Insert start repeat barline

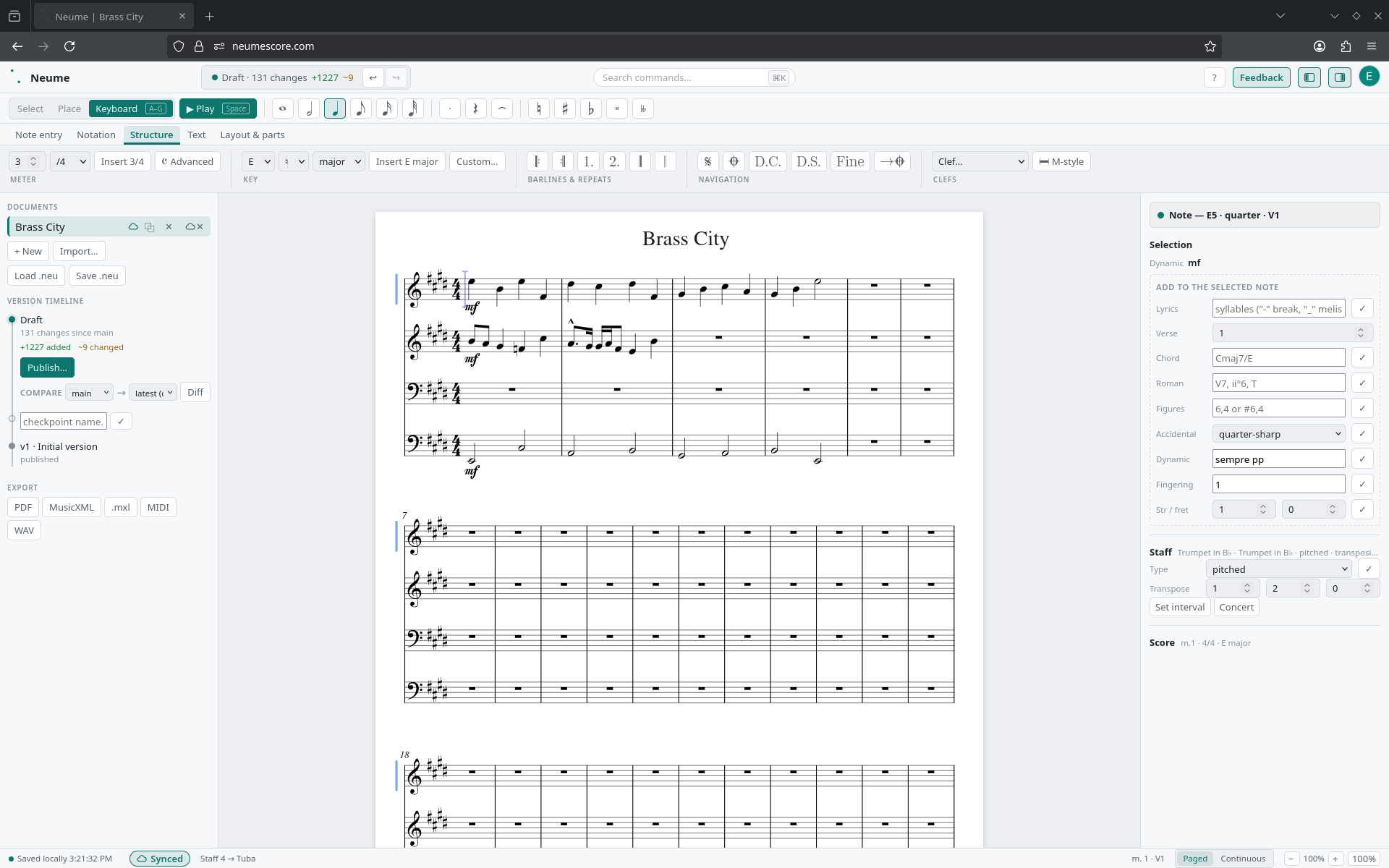(x=538, y=161)
